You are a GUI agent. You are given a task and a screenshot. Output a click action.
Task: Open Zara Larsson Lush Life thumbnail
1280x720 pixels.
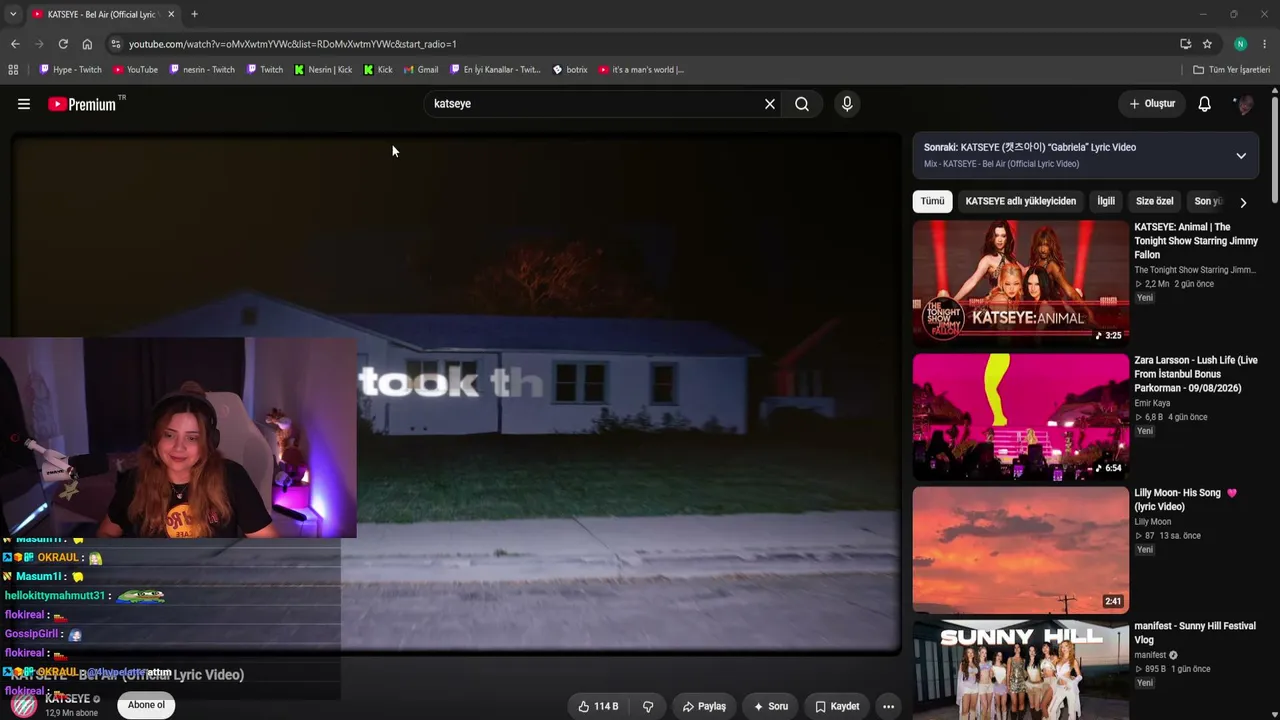pyautogui.click(x=1021, y=417)
